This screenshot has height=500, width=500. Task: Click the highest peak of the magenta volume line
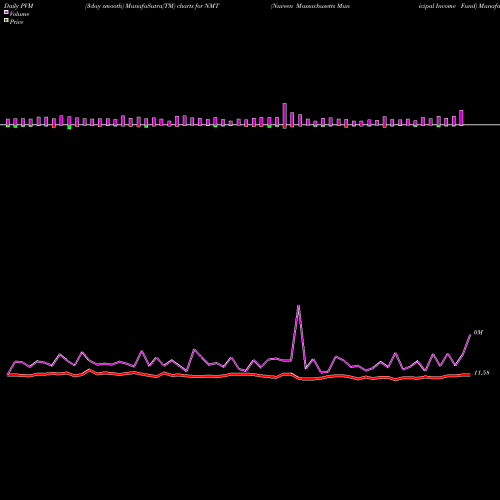(298, 305)
